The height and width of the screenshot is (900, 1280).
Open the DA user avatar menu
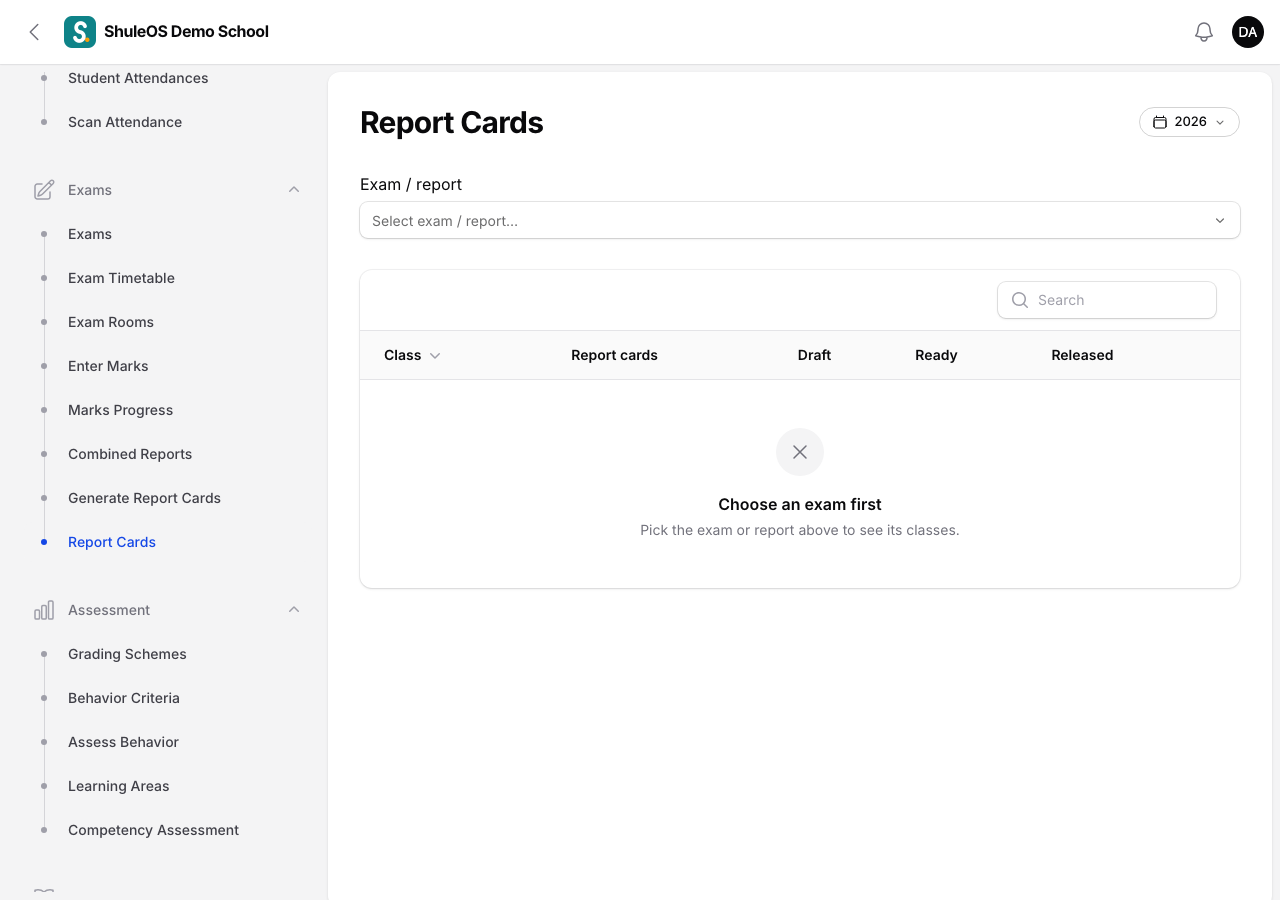point(1248,32)
